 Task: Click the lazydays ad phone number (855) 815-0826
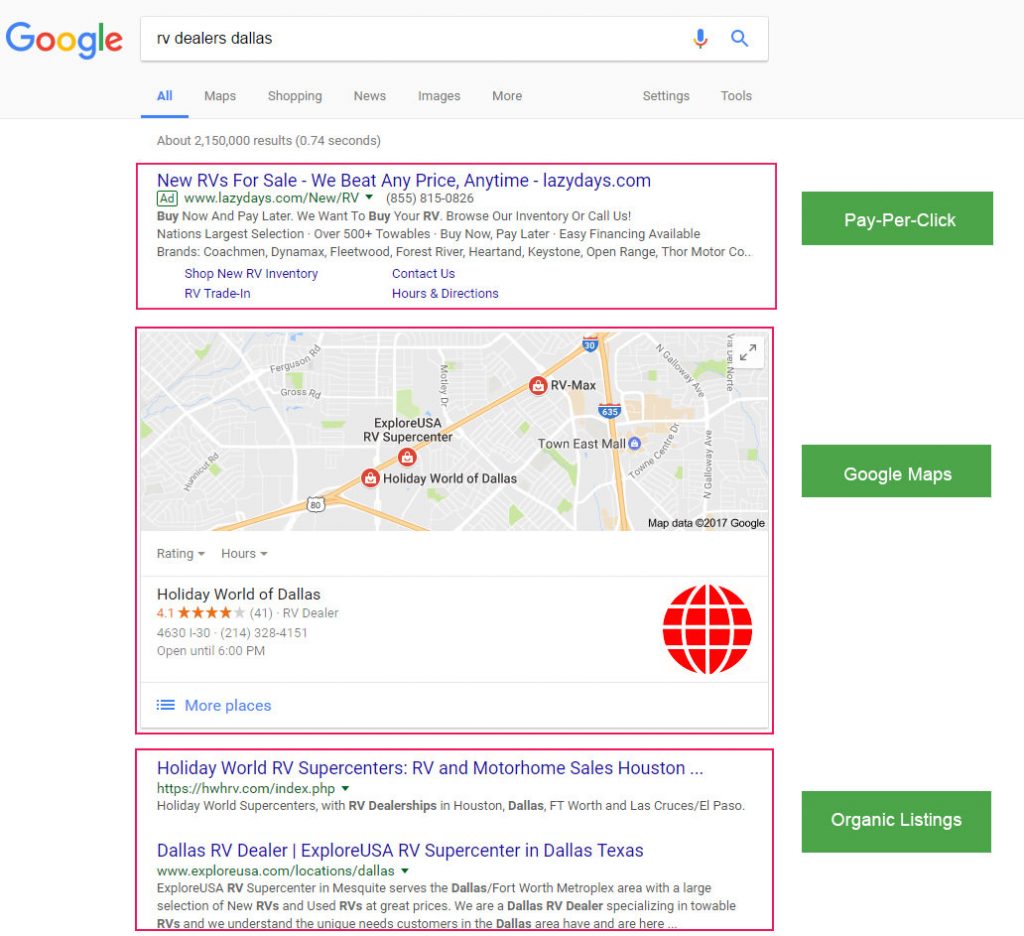(x=430, y=198)
